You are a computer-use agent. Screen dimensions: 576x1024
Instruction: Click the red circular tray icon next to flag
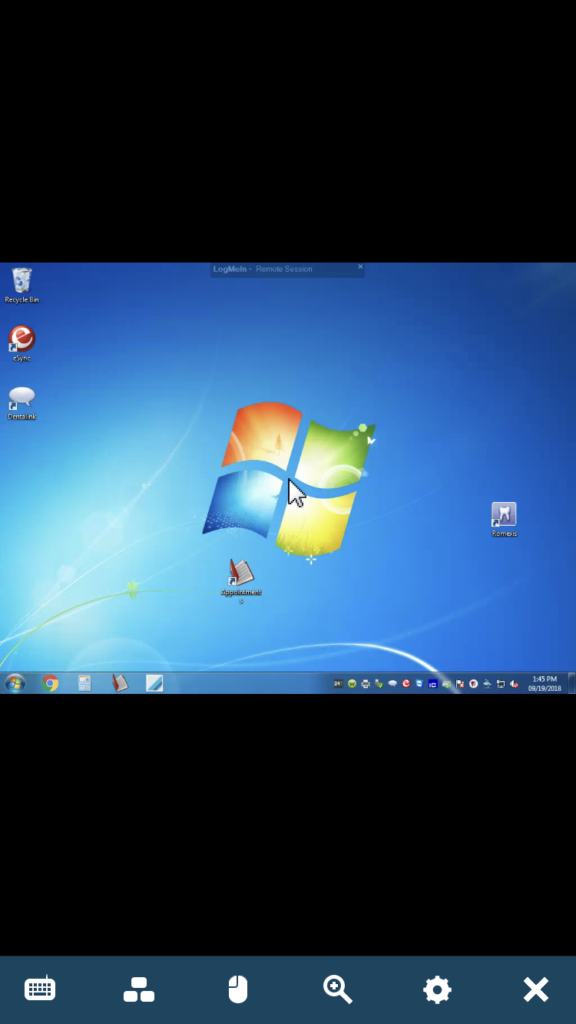pos(473,684)
